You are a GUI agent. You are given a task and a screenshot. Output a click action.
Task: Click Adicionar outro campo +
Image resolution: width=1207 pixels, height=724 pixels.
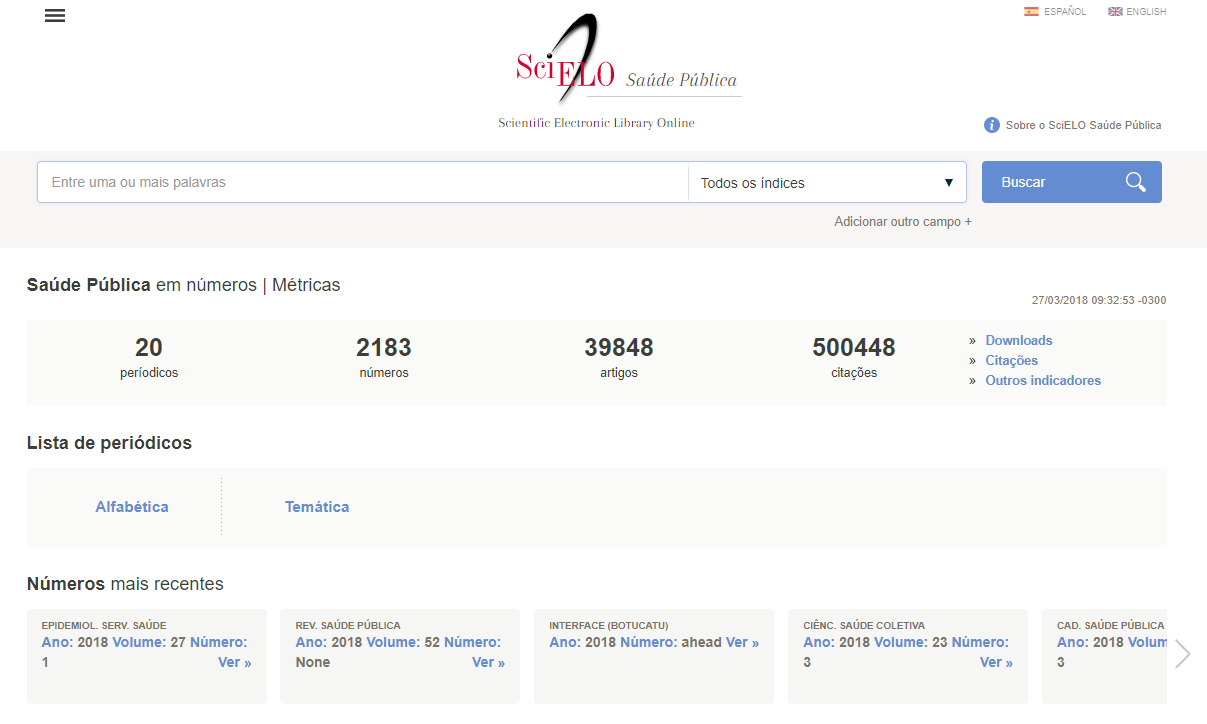click(x=903, y=222)
